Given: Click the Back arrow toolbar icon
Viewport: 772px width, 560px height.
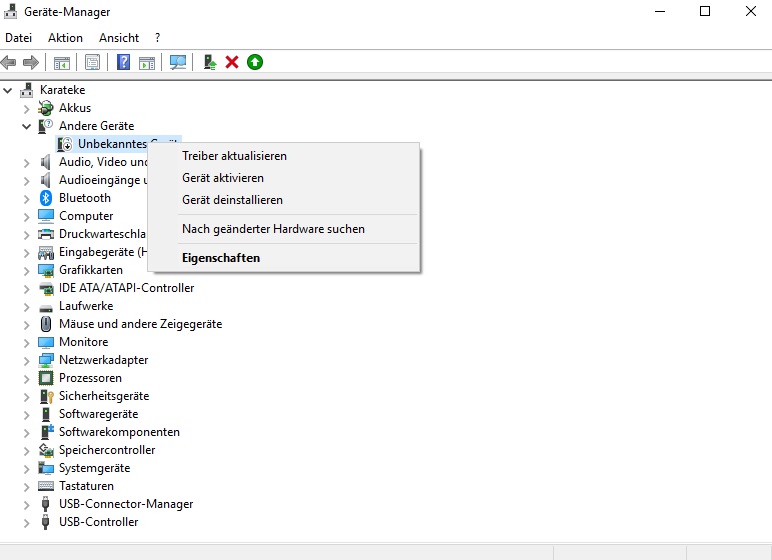Looking at the screenshot, I should point(8,63).
